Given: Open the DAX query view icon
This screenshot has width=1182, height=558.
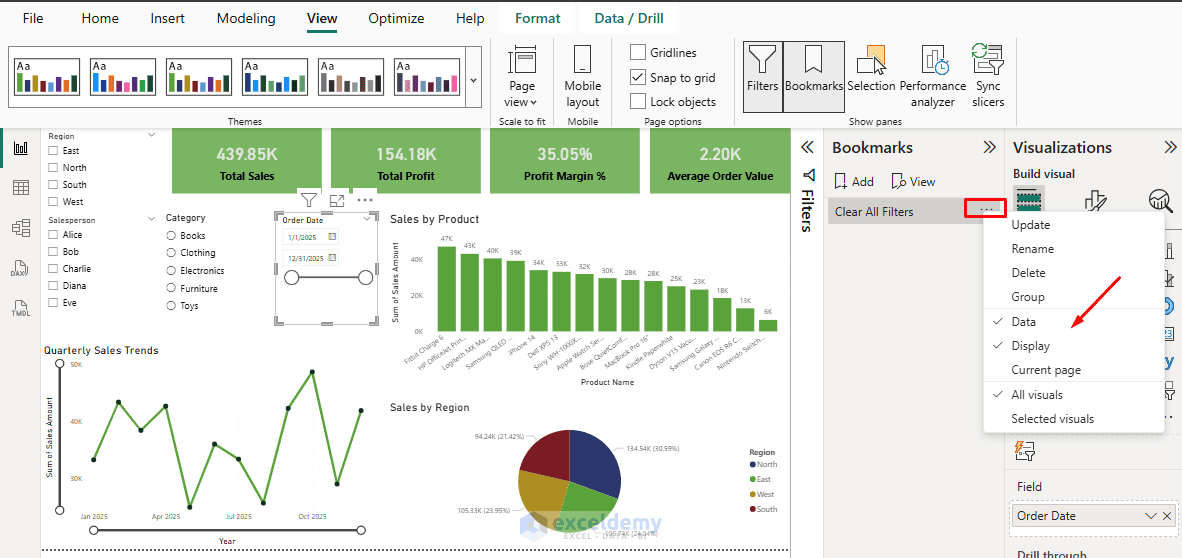Looking at the screenshot, I should [20, 268].
